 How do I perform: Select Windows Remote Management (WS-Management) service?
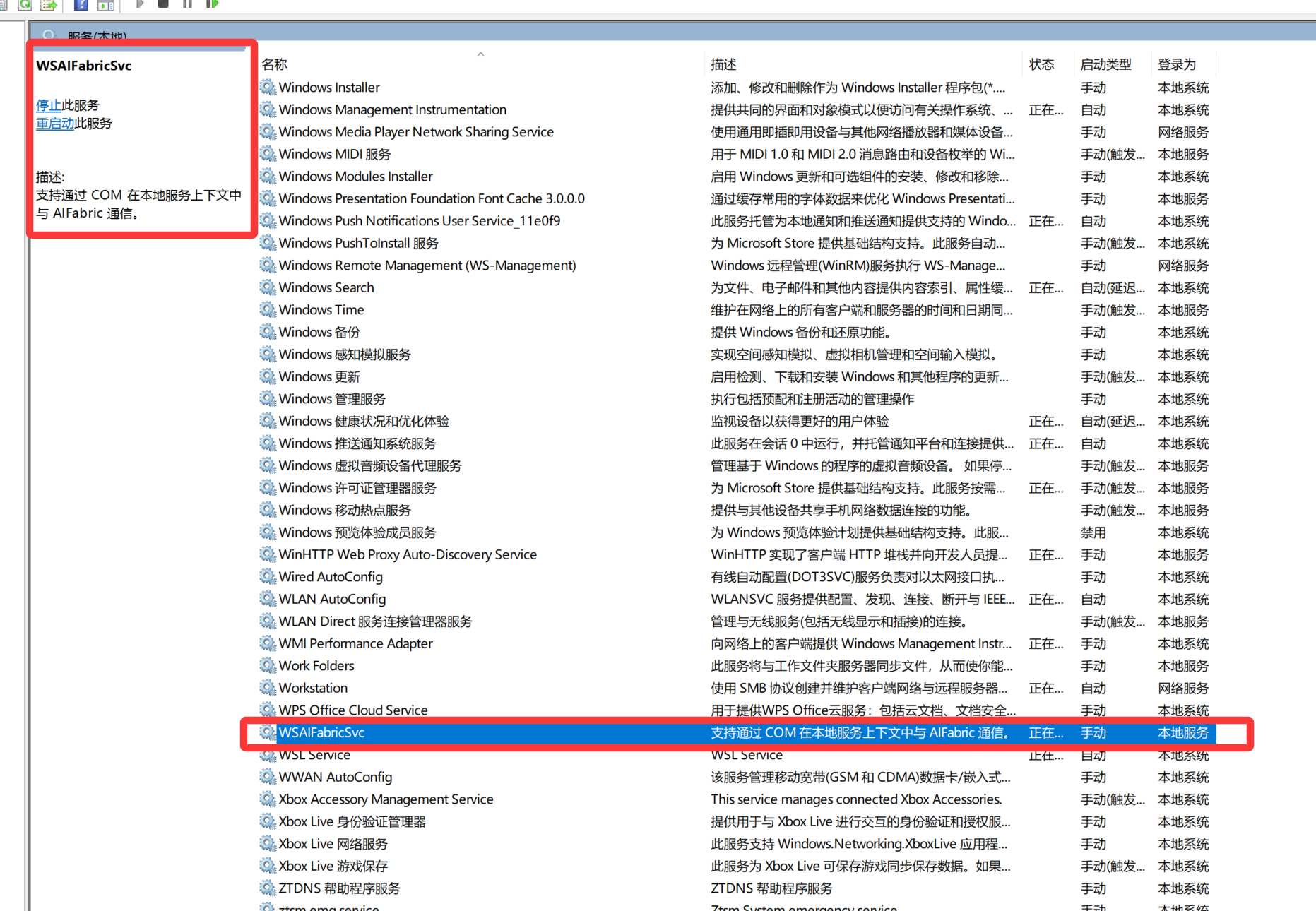427,266
